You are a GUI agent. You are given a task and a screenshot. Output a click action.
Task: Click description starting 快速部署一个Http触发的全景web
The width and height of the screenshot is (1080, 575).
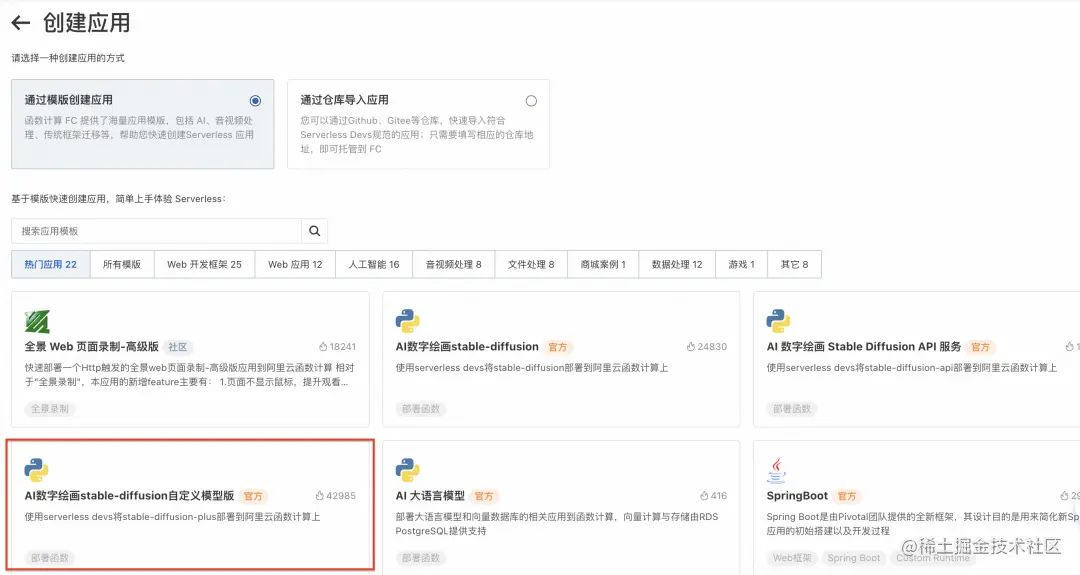[189, 375]
